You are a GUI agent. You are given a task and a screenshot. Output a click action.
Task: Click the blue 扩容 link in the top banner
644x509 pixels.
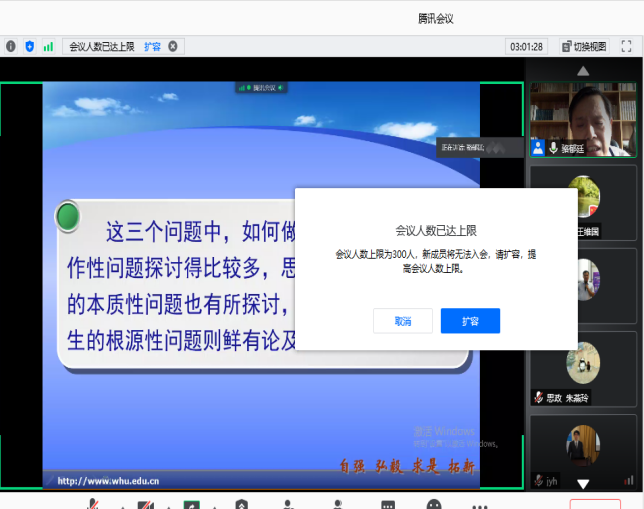coord(152,46)
